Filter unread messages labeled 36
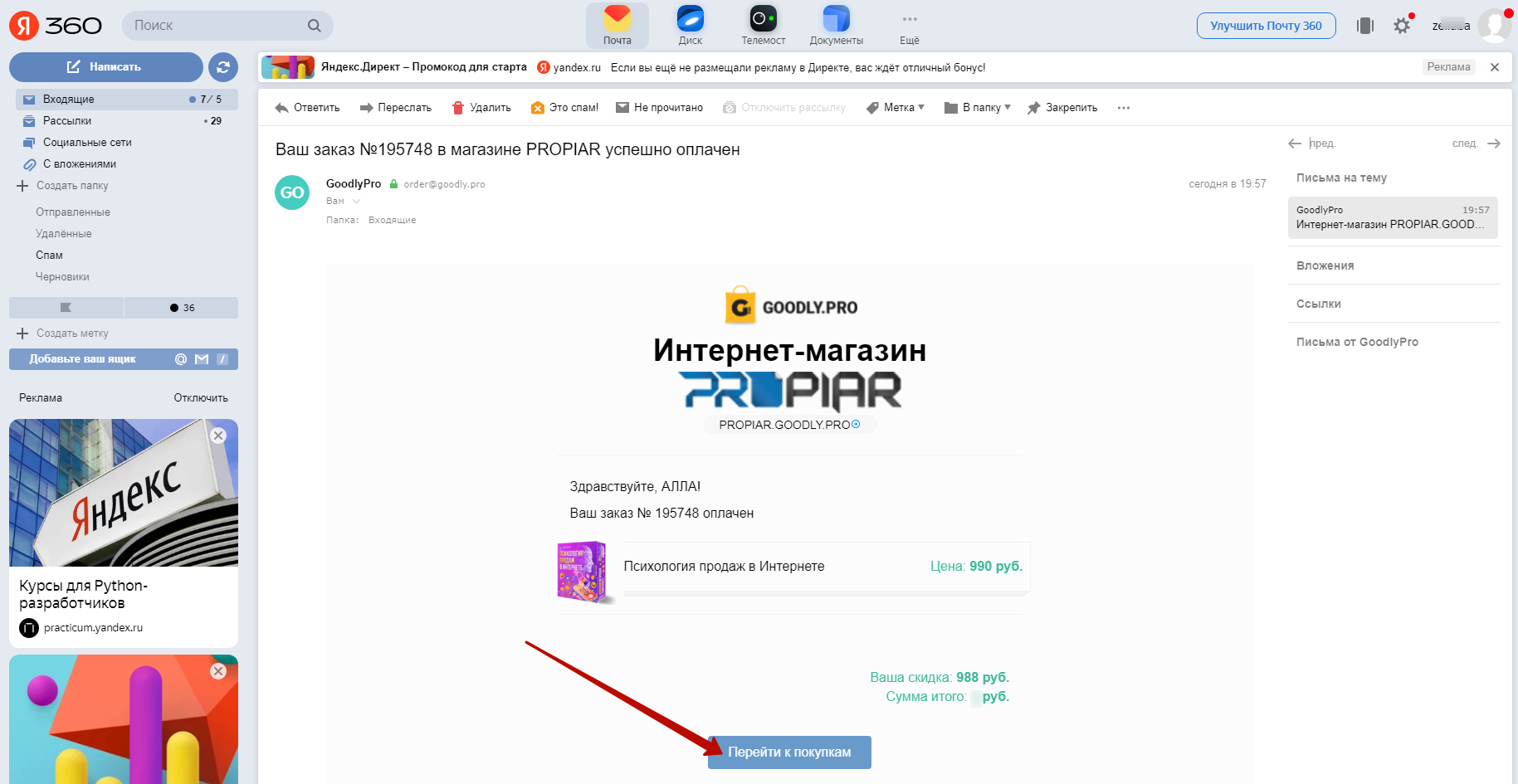This screenshot has height=784, width=1518. (182, 308)
